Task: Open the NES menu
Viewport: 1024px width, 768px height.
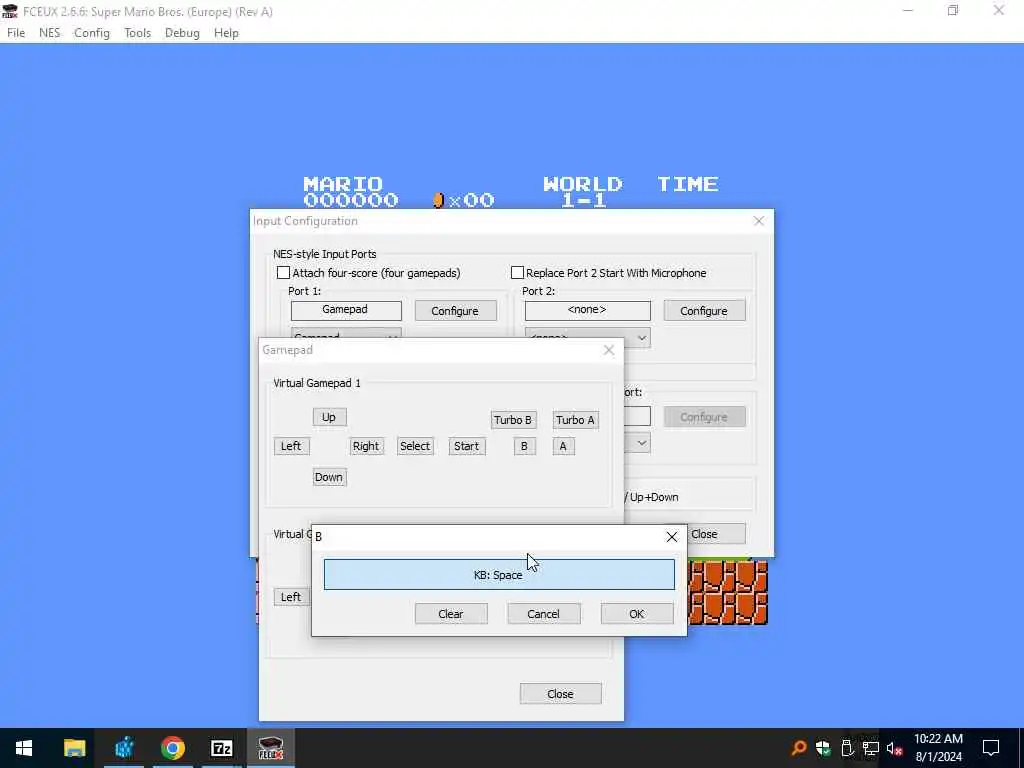Action: click(x=49, y=33)
